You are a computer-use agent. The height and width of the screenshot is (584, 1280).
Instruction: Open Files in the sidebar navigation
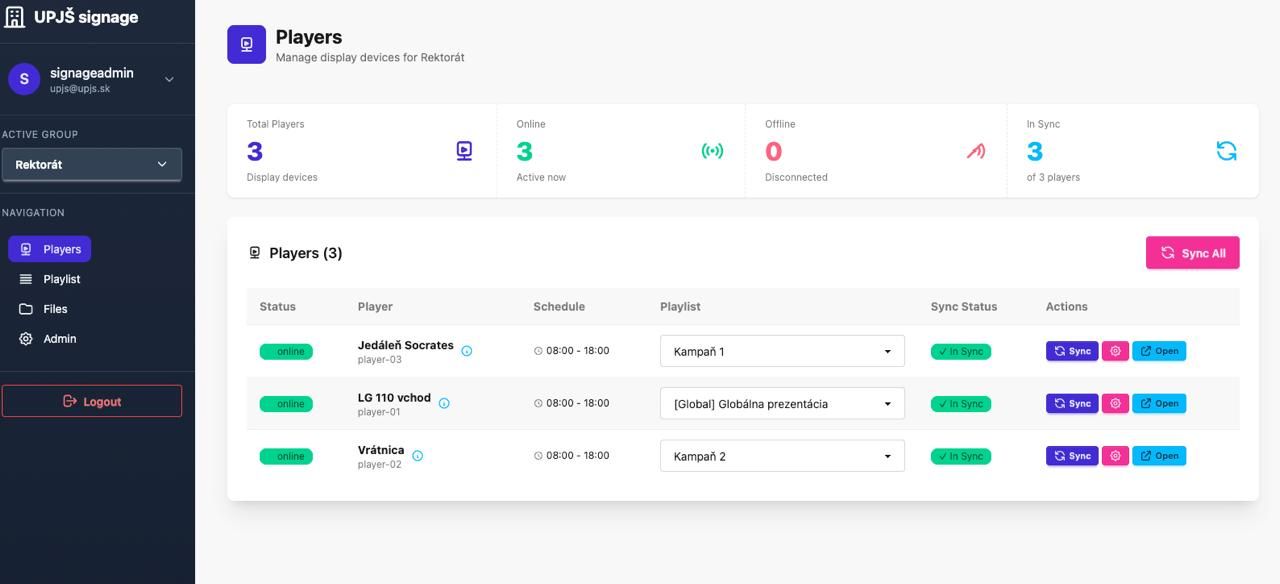pos(55,309)
